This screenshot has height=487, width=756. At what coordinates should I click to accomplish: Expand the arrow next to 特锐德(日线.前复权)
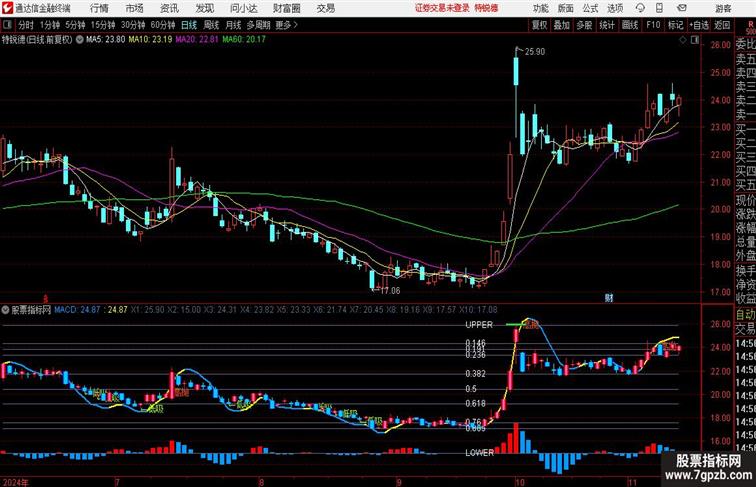click(79, 40)
